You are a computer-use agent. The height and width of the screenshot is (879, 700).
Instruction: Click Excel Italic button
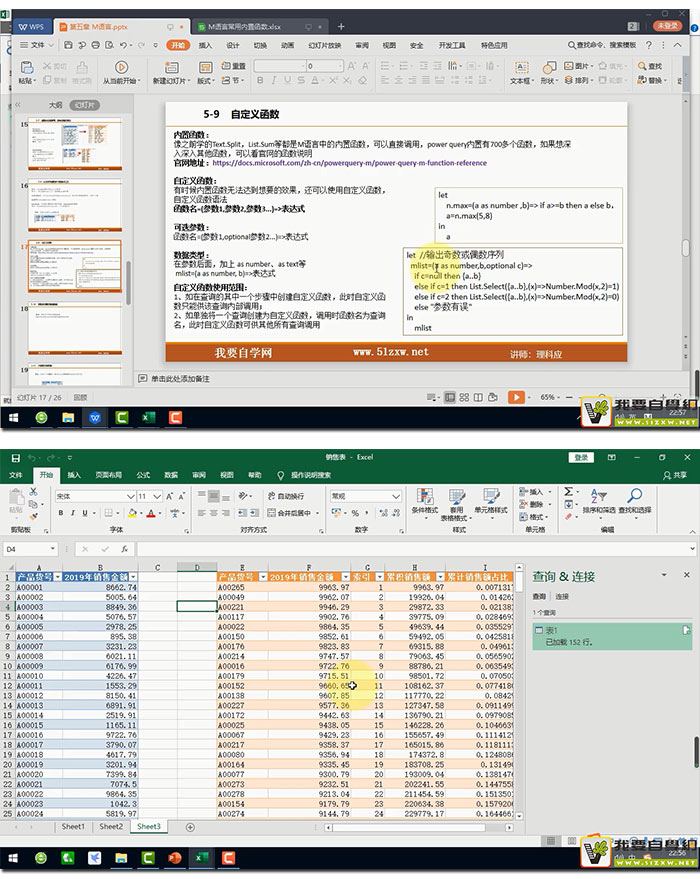point(72,513)
